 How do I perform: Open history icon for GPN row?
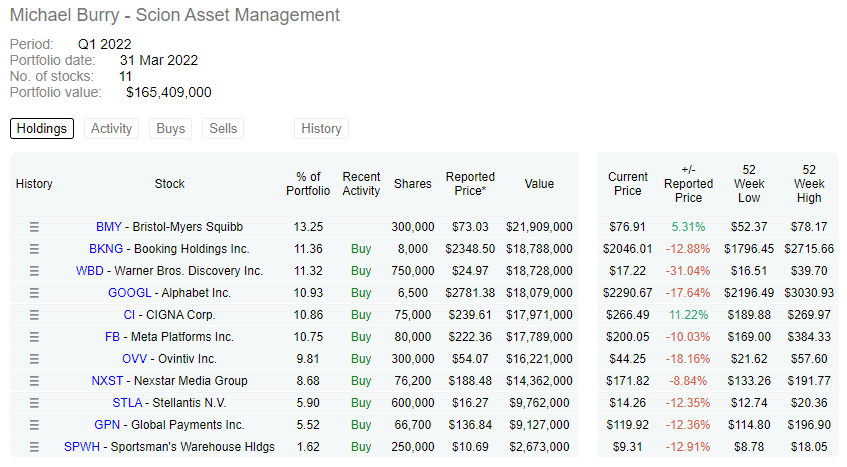[x=34, y=425]
